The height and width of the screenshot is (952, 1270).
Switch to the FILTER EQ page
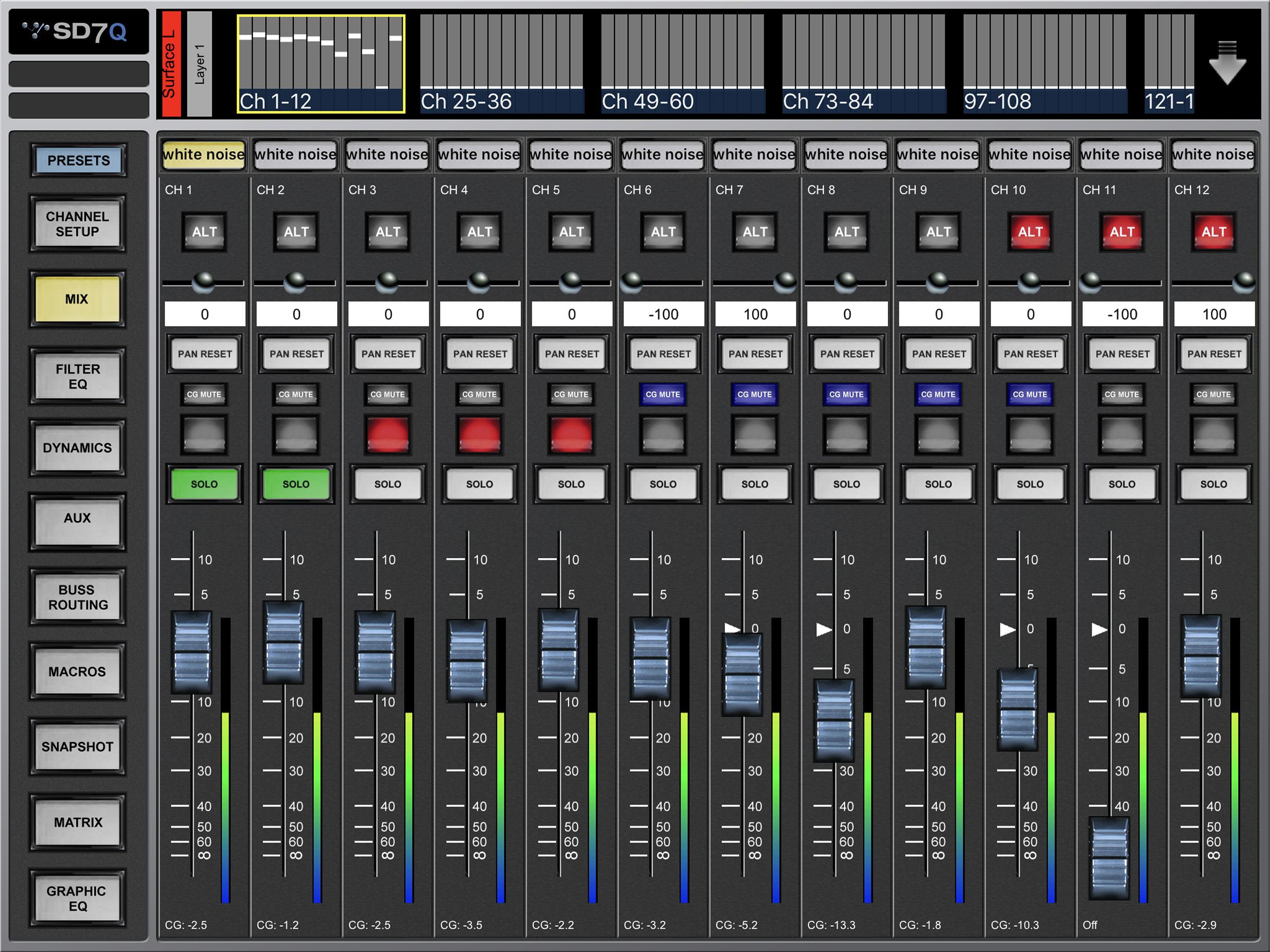[x=78, y=377]
